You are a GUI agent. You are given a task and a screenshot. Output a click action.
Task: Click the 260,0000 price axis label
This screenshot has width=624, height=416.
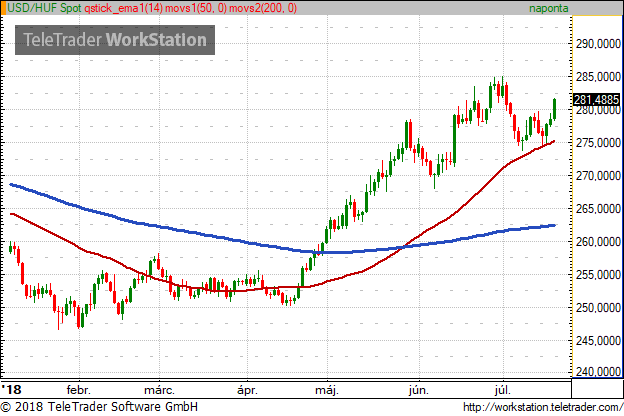[598, 242]
